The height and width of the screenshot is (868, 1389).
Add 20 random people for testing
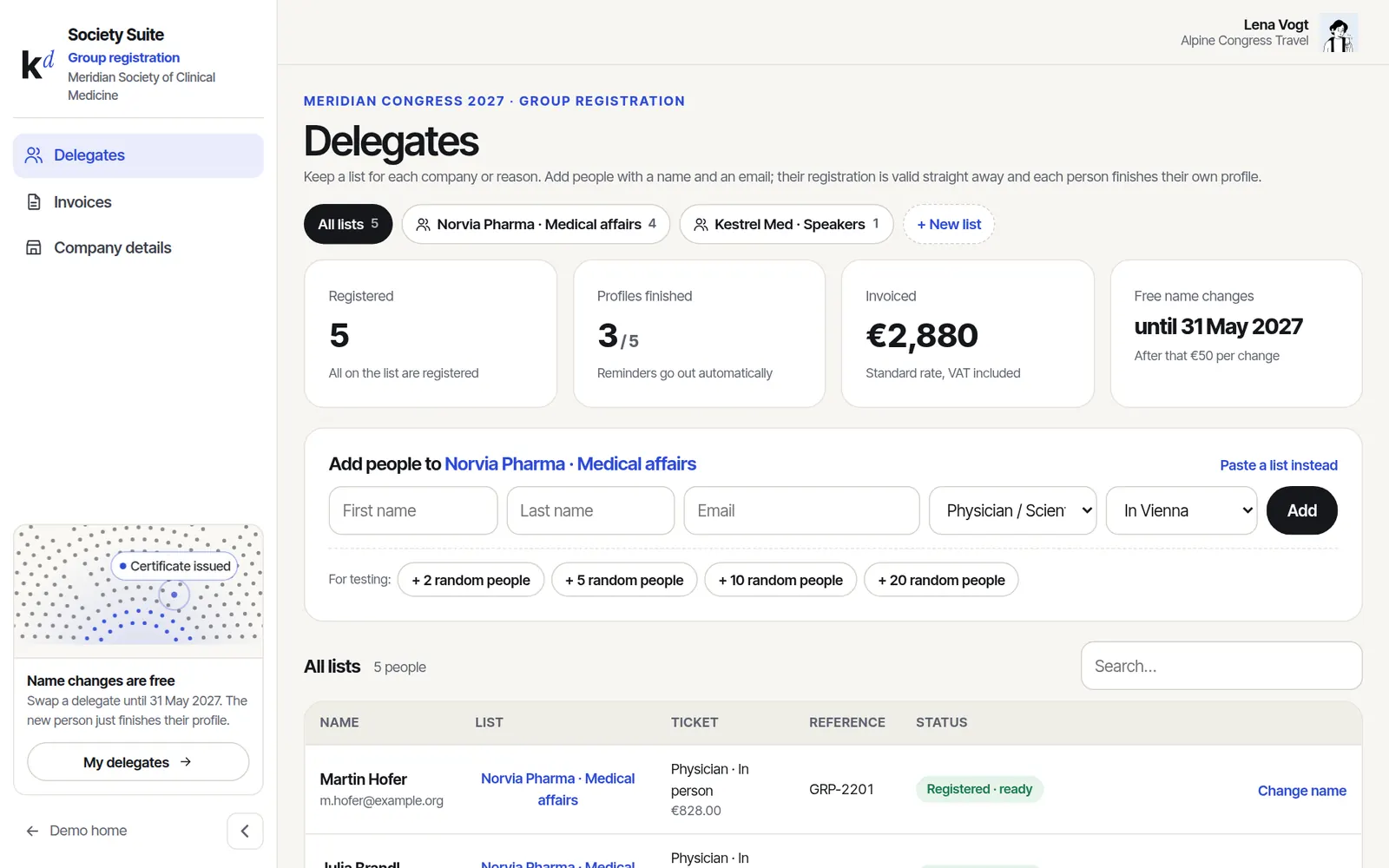(941, 580)
